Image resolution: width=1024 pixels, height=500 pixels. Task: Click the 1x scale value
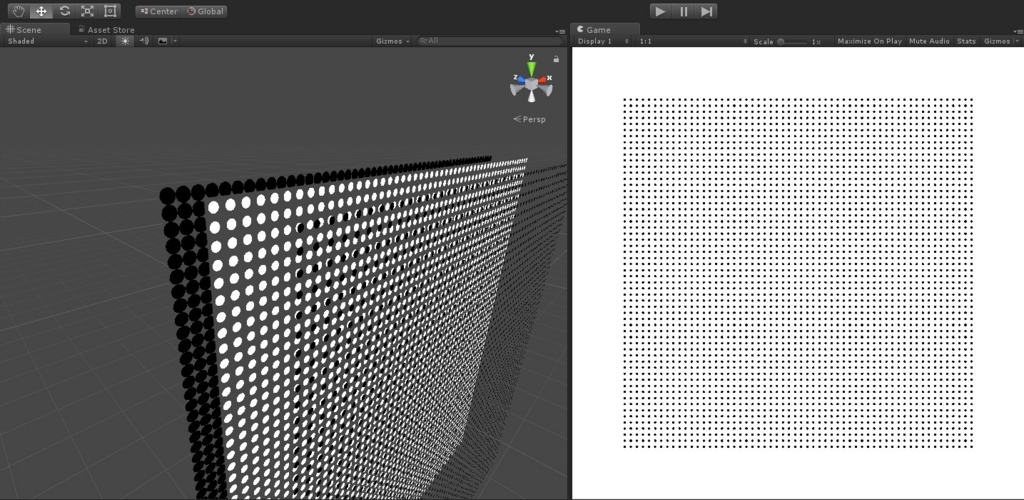(816, 42)
